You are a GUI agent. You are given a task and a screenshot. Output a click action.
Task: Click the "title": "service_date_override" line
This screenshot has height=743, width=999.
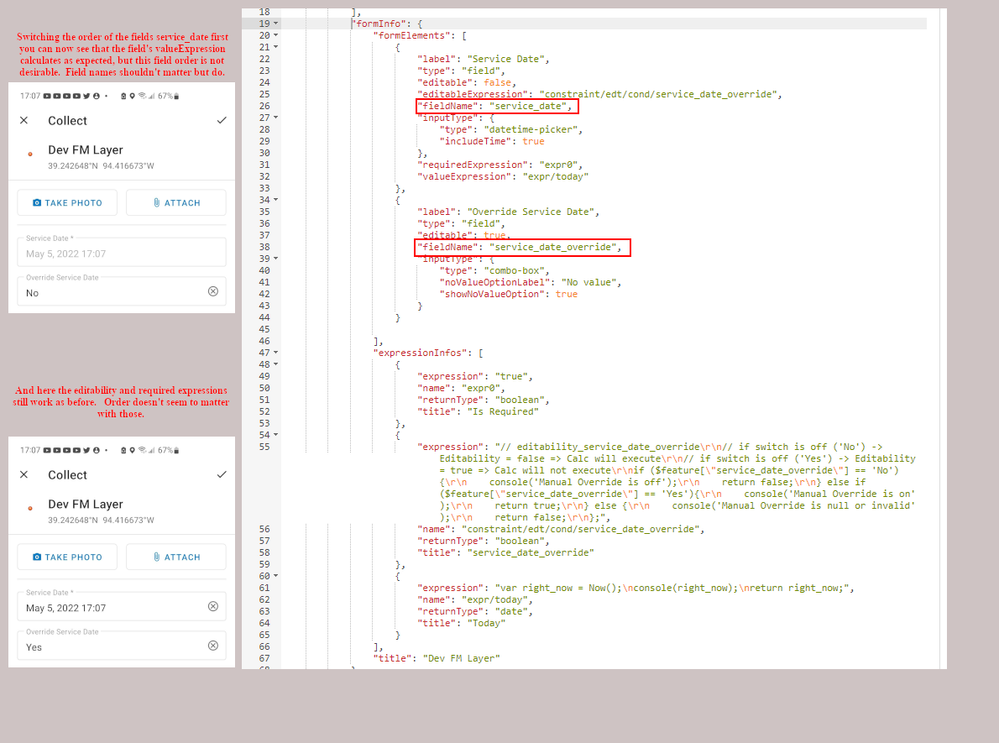click(x=506, y=552)
